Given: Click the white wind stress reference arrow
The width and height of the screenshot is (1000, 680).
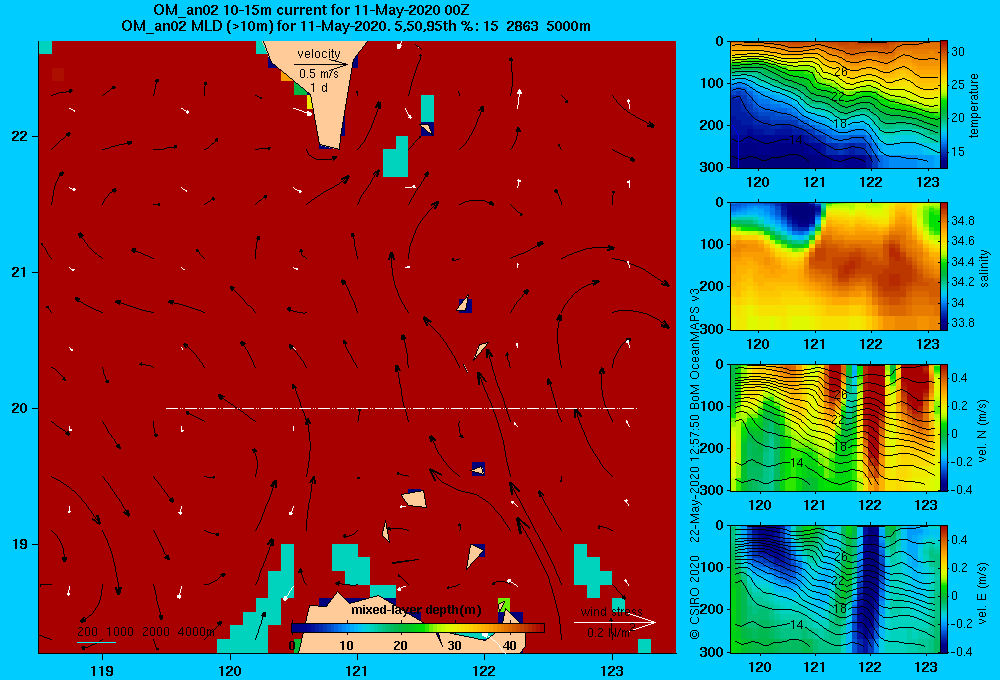Looking at the screenshot, I should [x=615, y=623].
